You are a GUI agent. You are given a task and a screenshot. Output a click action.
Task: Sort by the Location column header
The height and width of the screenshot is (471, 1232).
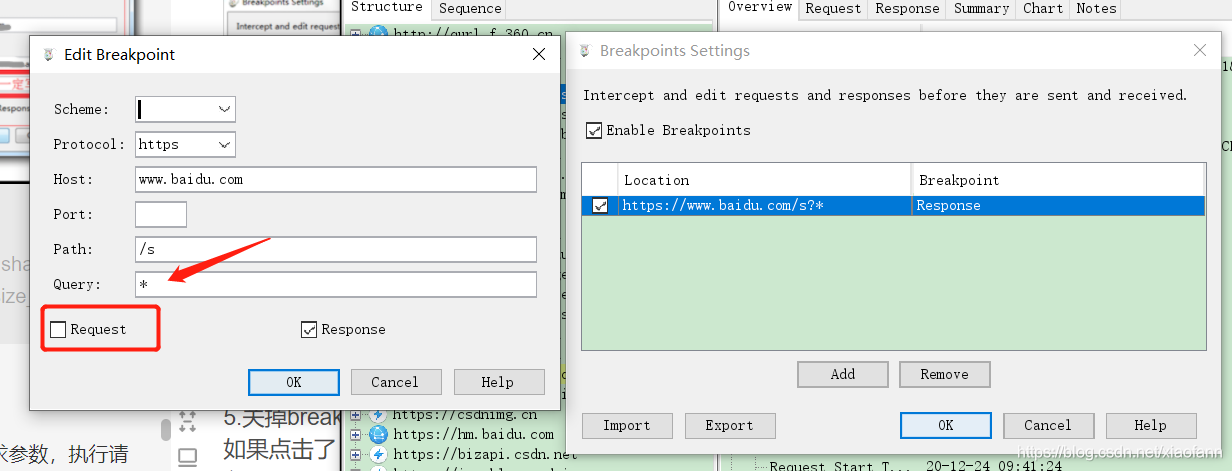(x=765, y=181)
